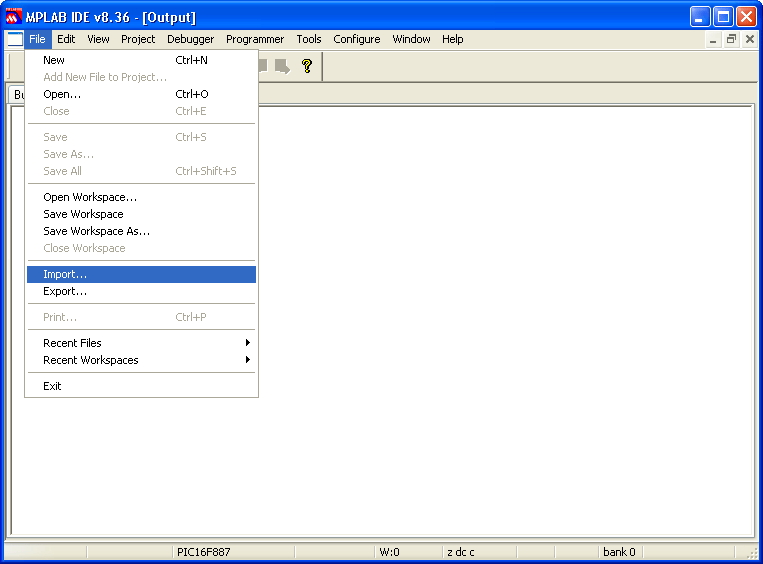763x564 pixels.
Task: Click 'z dc c' status bar field
Action: 461,552
